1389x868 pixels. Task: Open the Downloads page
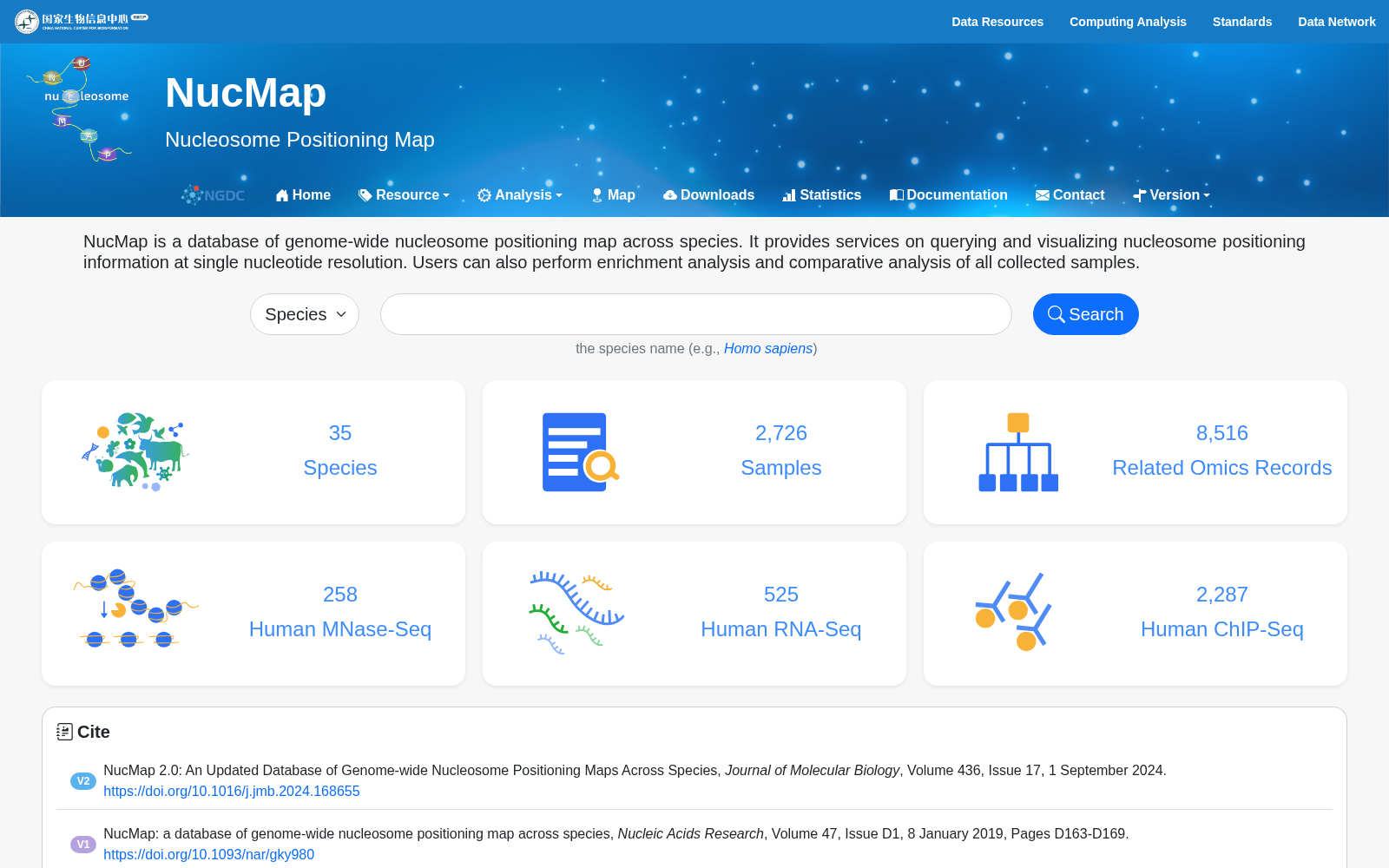click(708, 195)
